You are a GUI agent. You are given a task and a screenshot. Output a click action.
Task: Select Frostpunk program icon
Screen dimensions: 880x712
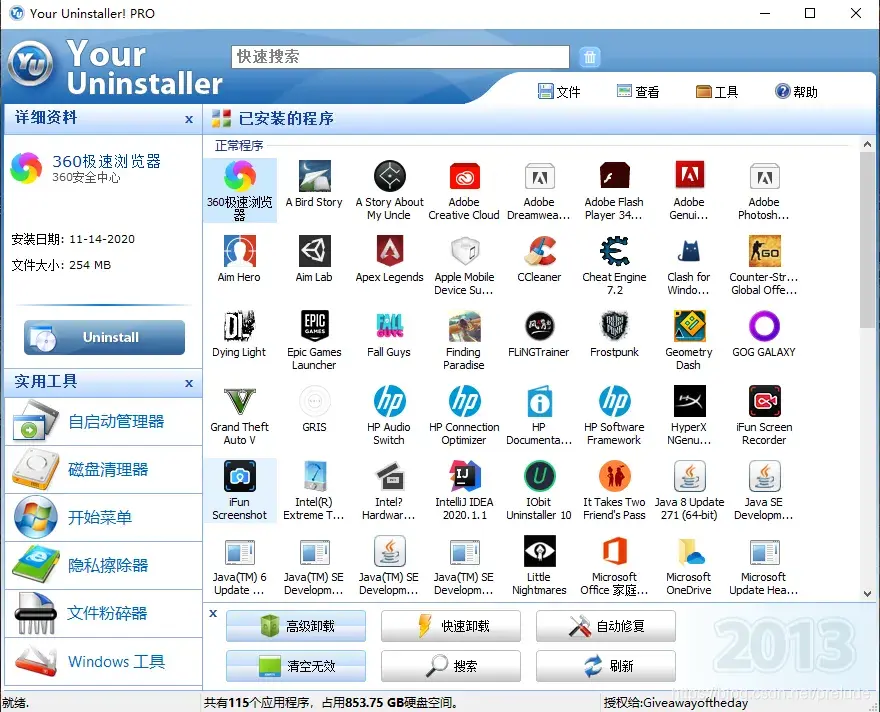614,326
